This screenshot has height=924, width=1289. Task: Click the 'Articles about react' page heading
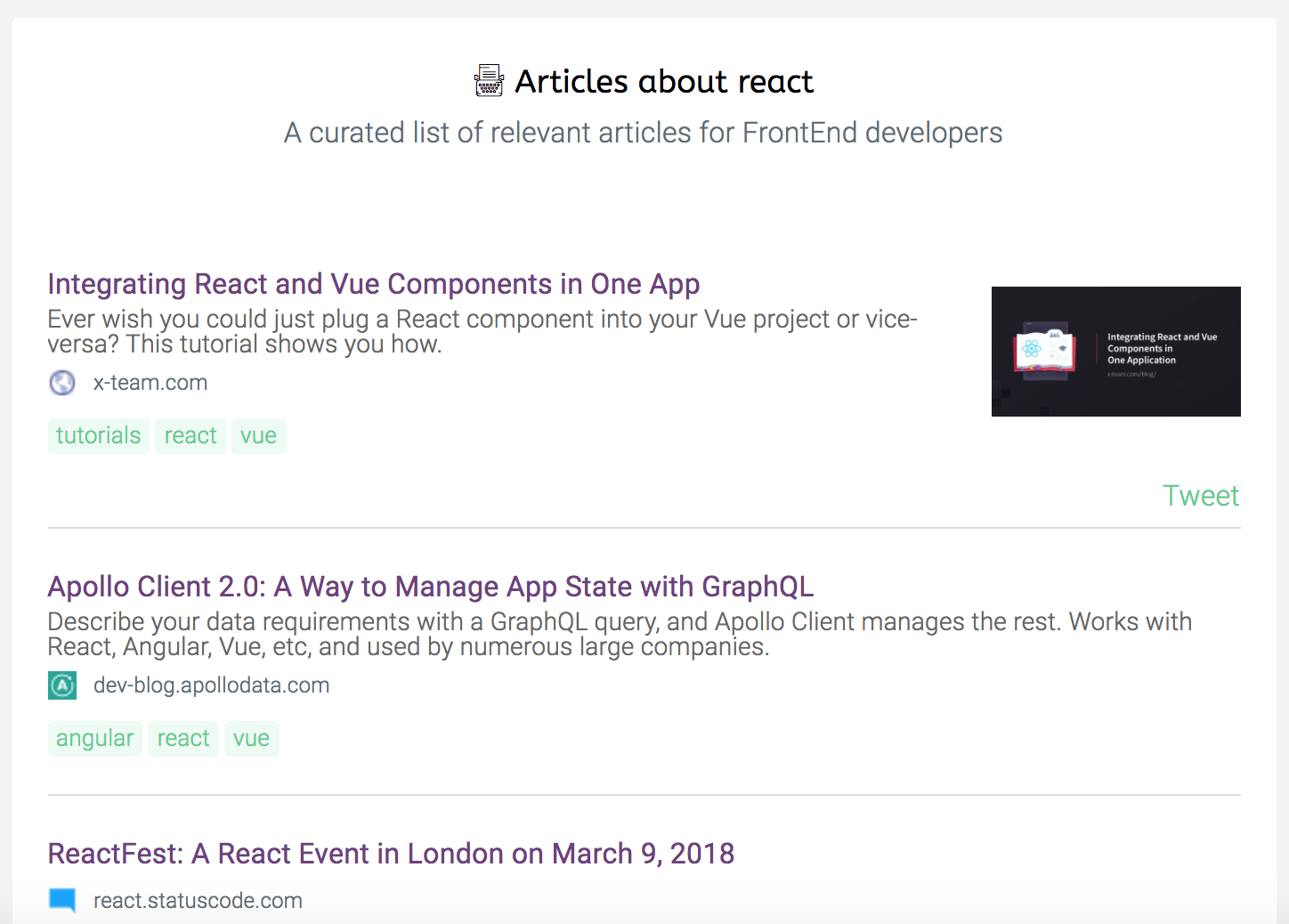pyautogui.click(x=664, y=81)
